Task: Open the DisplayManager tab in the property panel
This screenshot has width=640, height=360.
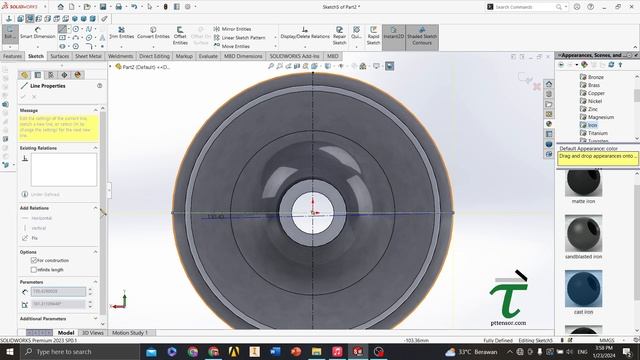Action: tap(78, 75)
